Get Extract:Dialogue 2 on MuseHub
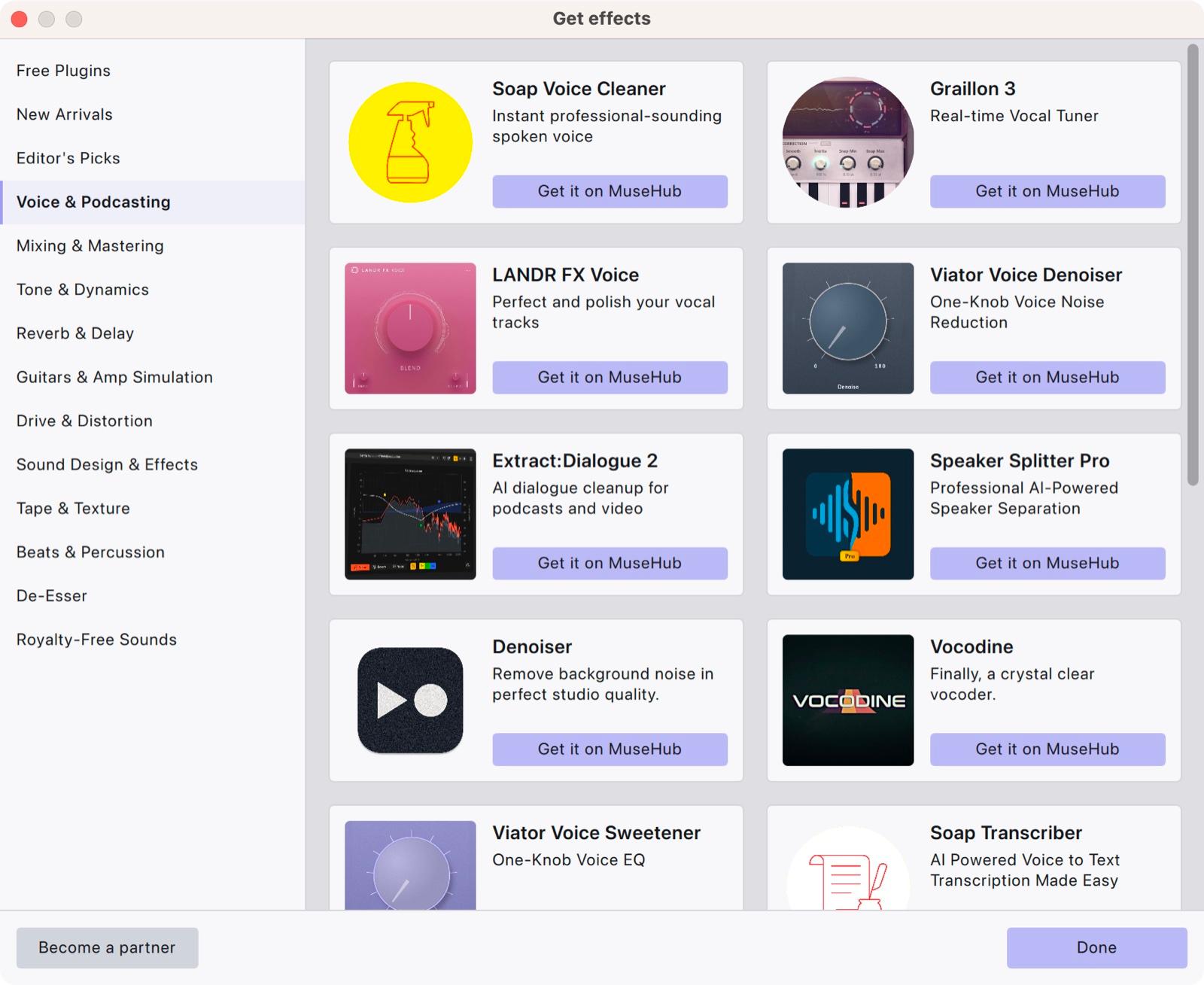Image resolution: width=1204 pixels, height=985 pixels. click(610, 563)
